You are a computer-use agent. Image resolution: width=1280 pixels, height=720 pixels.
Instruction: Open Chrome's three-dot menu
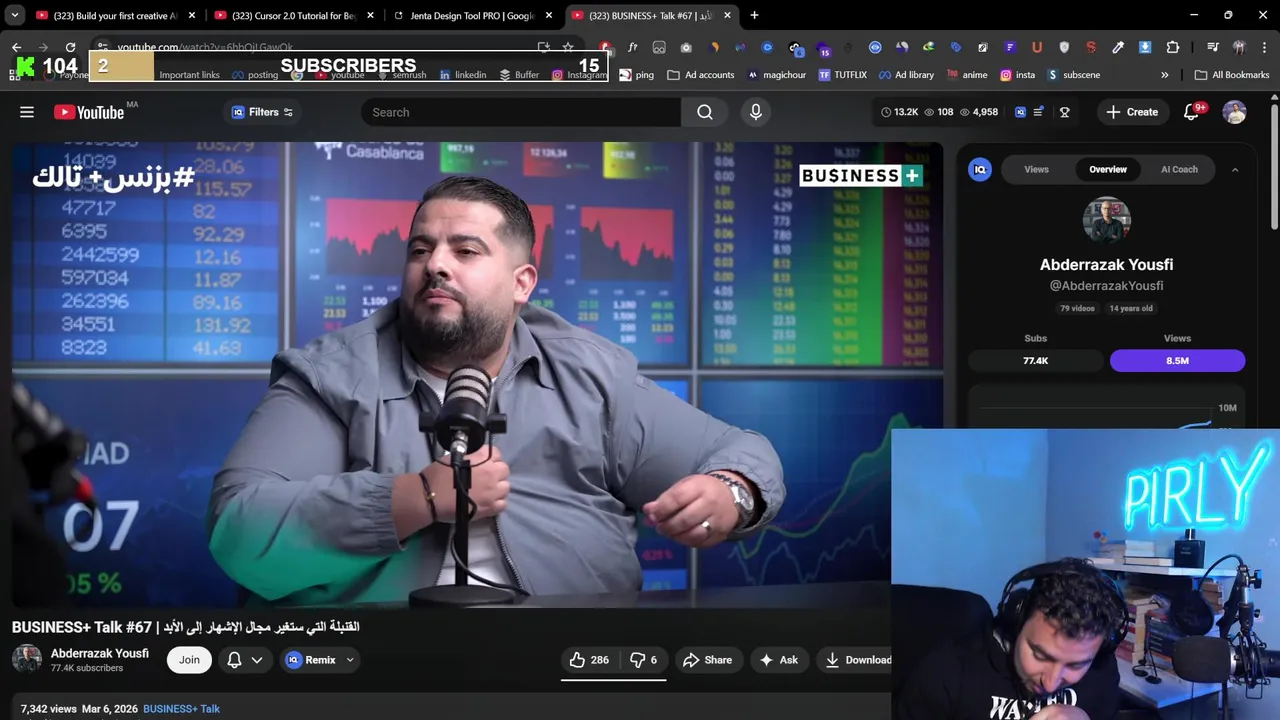(1264, 47)
